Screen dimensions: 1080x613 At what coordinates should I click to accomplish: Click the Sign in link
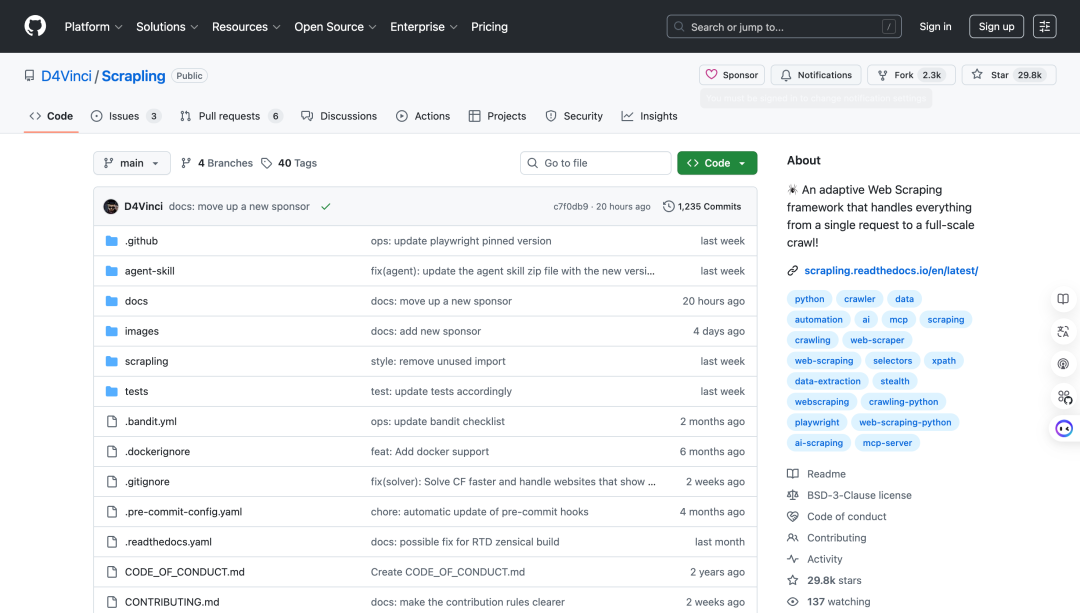935,26
